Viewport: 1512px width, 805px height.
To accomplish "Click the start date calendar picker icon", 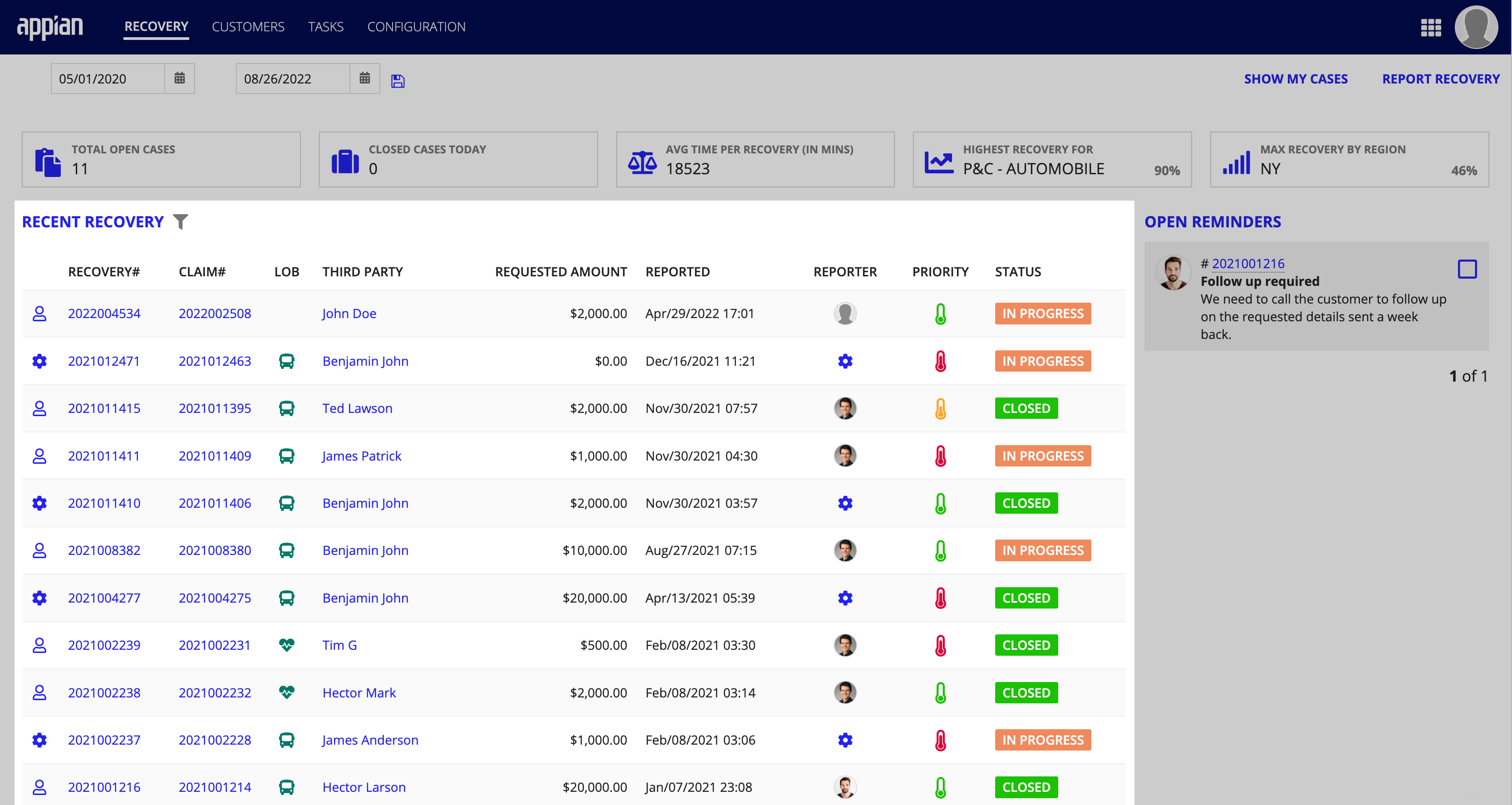I will point(178,79).
